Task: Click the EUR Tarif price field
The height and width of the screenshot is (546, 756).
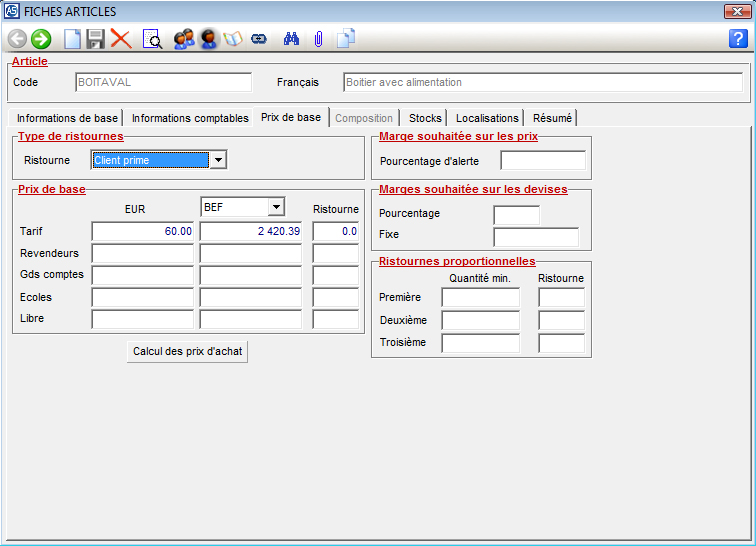Action: pyautogui.click(x=142, y=231)
